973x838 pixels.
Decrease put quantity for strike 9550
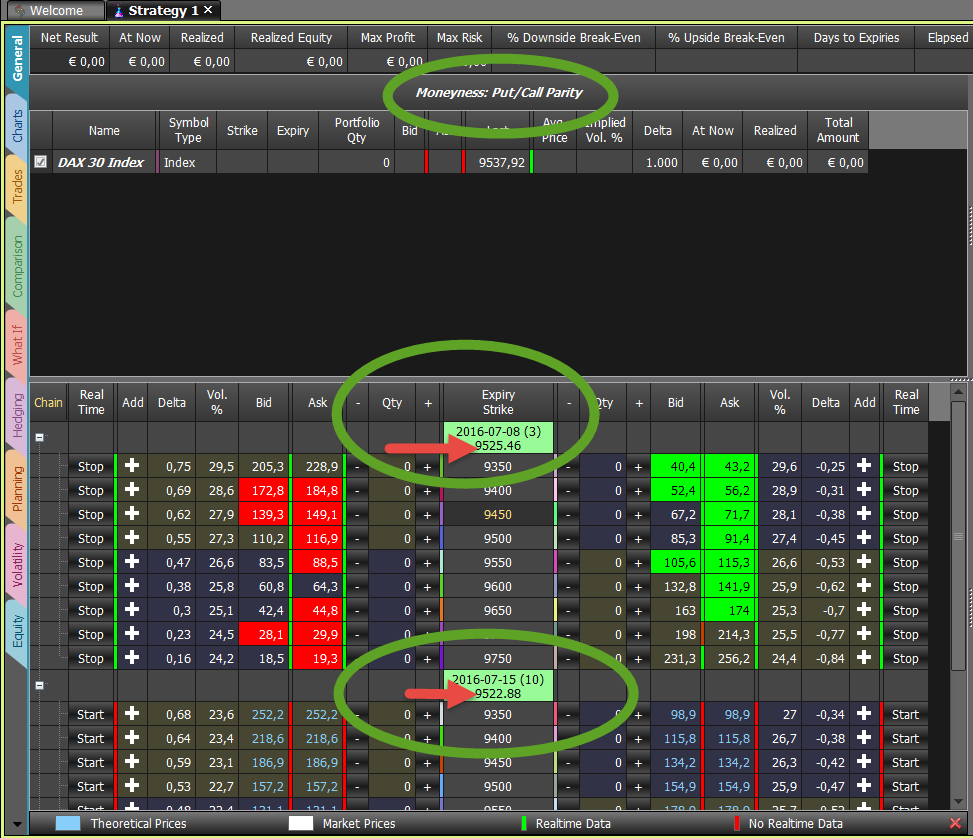pos(568,563)
